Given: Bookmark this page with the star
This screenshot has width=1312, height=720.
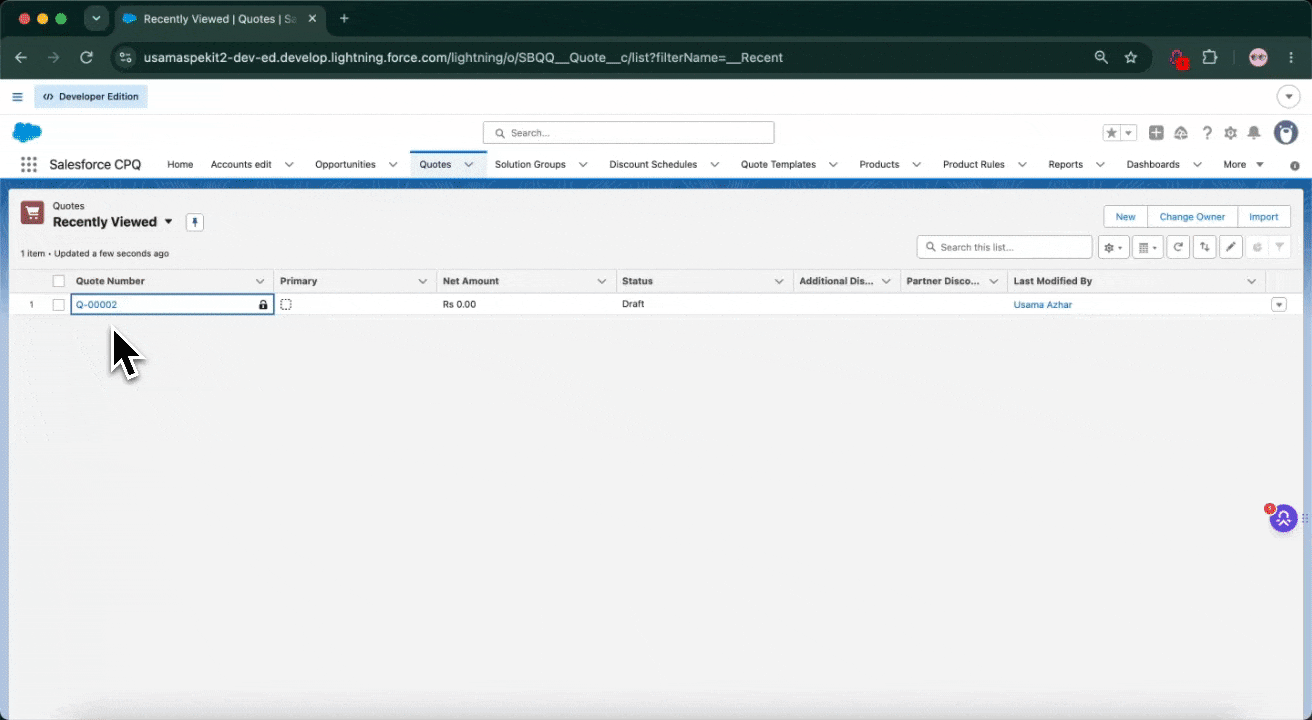Looking at the screenshot, I should click(x=1131, y=58).
